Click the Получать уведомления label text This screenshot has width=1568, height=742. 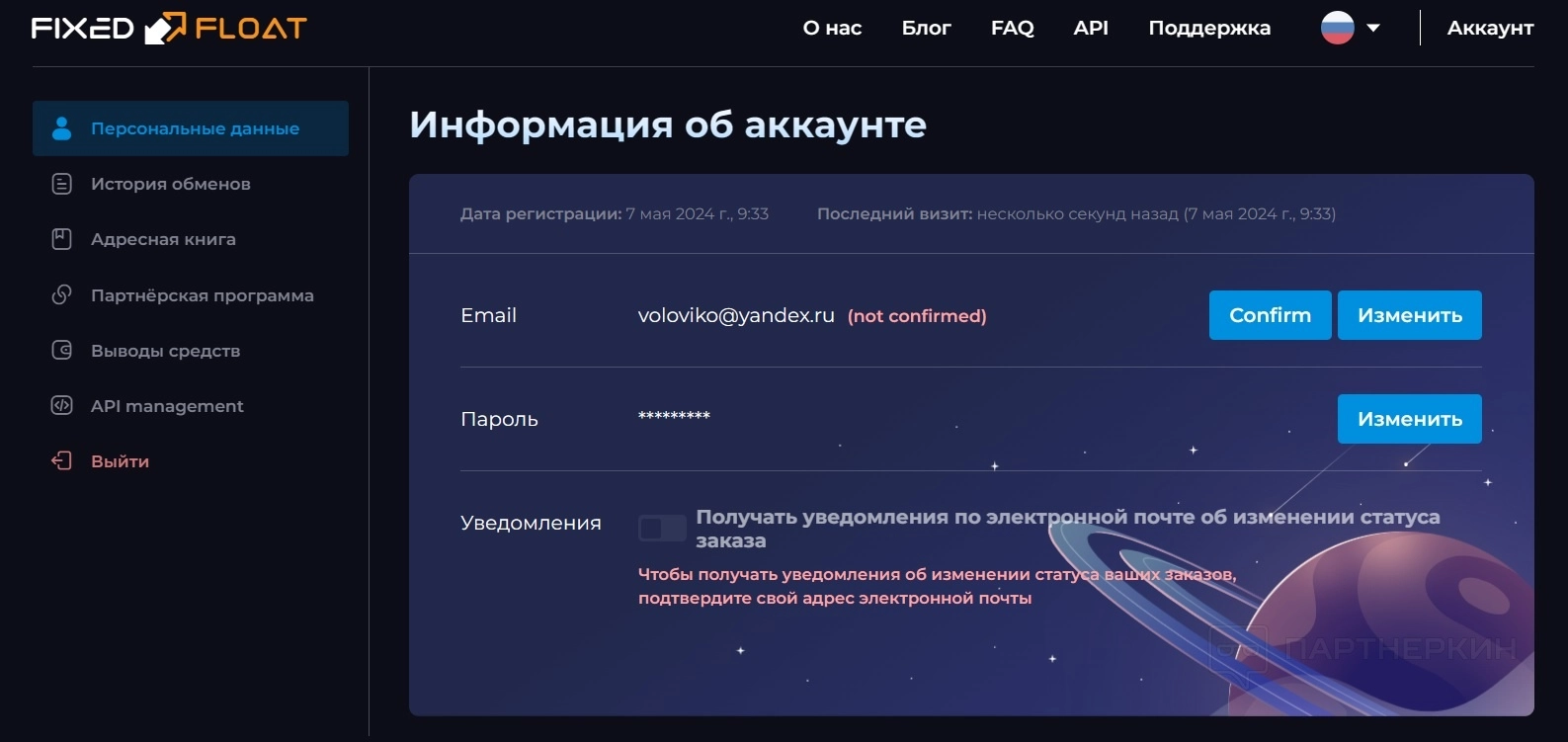tap(1068, 529)
